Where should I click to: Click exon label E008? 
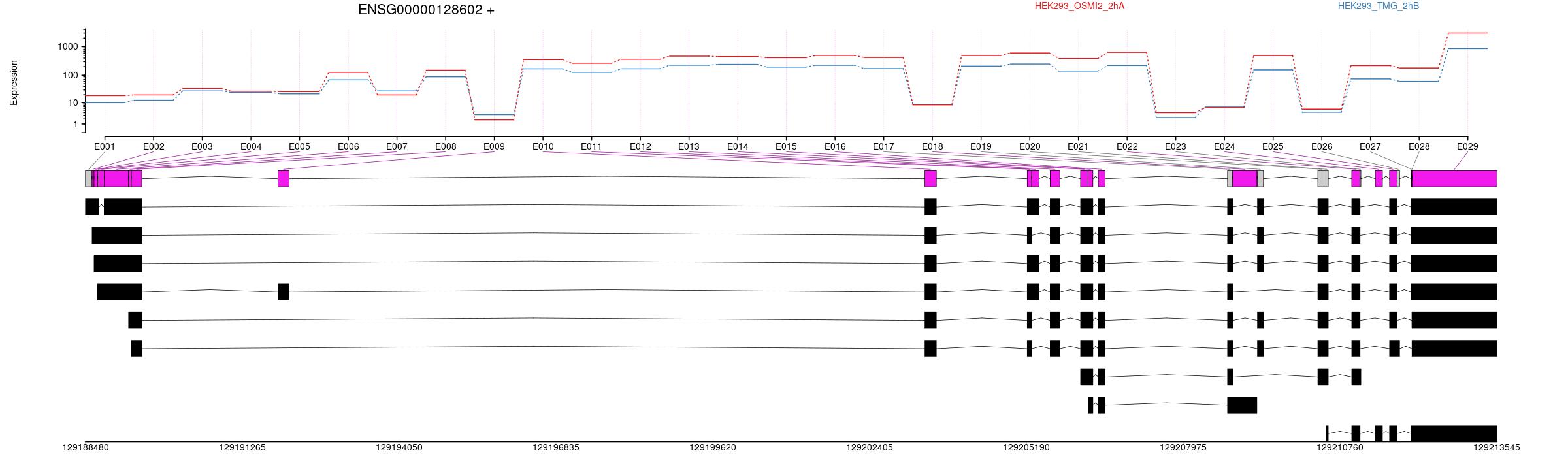446,146
